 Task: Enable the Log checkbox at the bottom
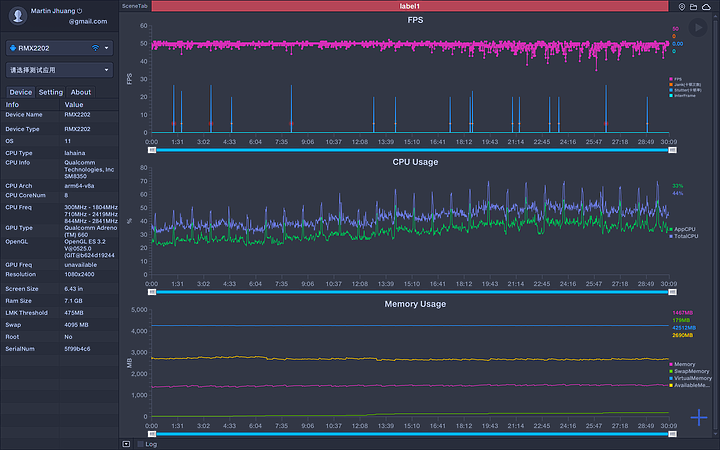(141, 444)
